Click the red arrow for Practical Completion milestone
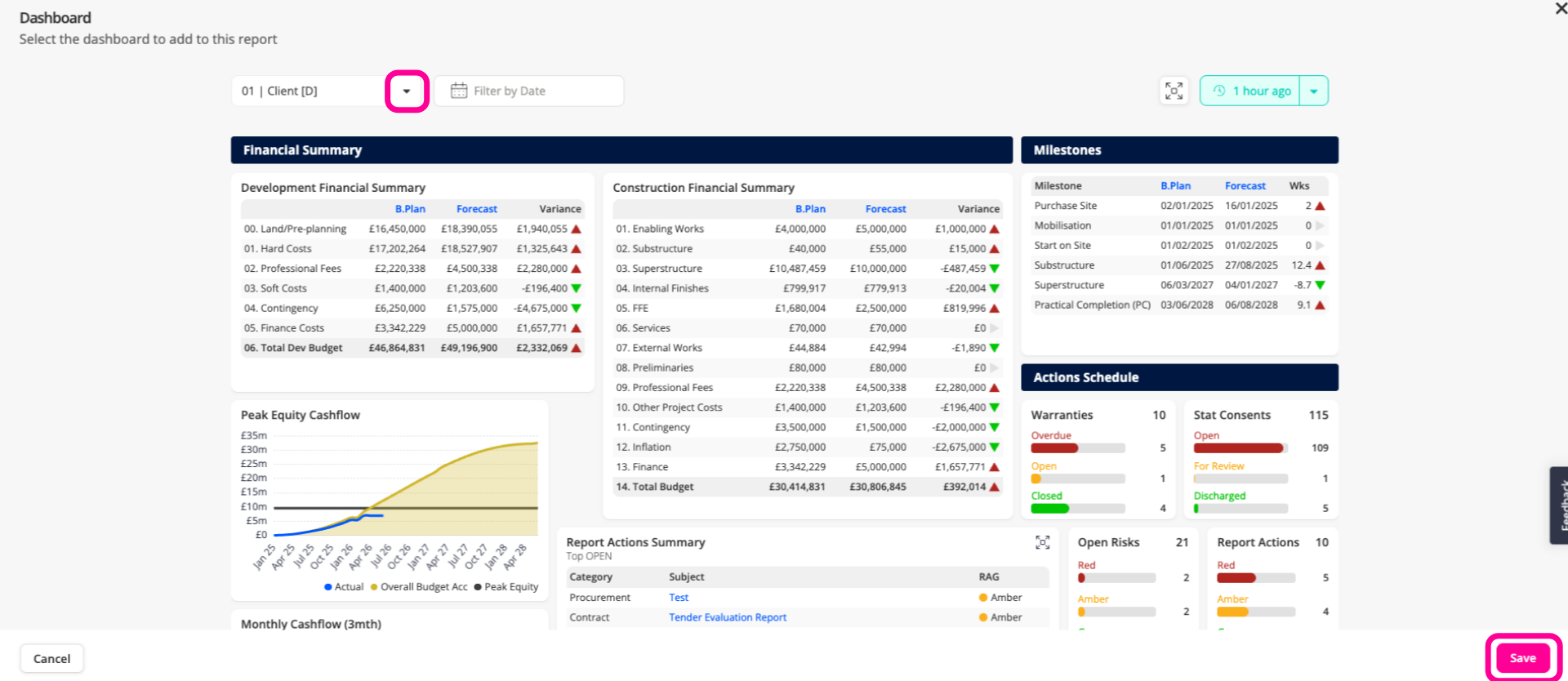Image resolution: width=1568 pixels, height=681 pixels. point(1320,305)
